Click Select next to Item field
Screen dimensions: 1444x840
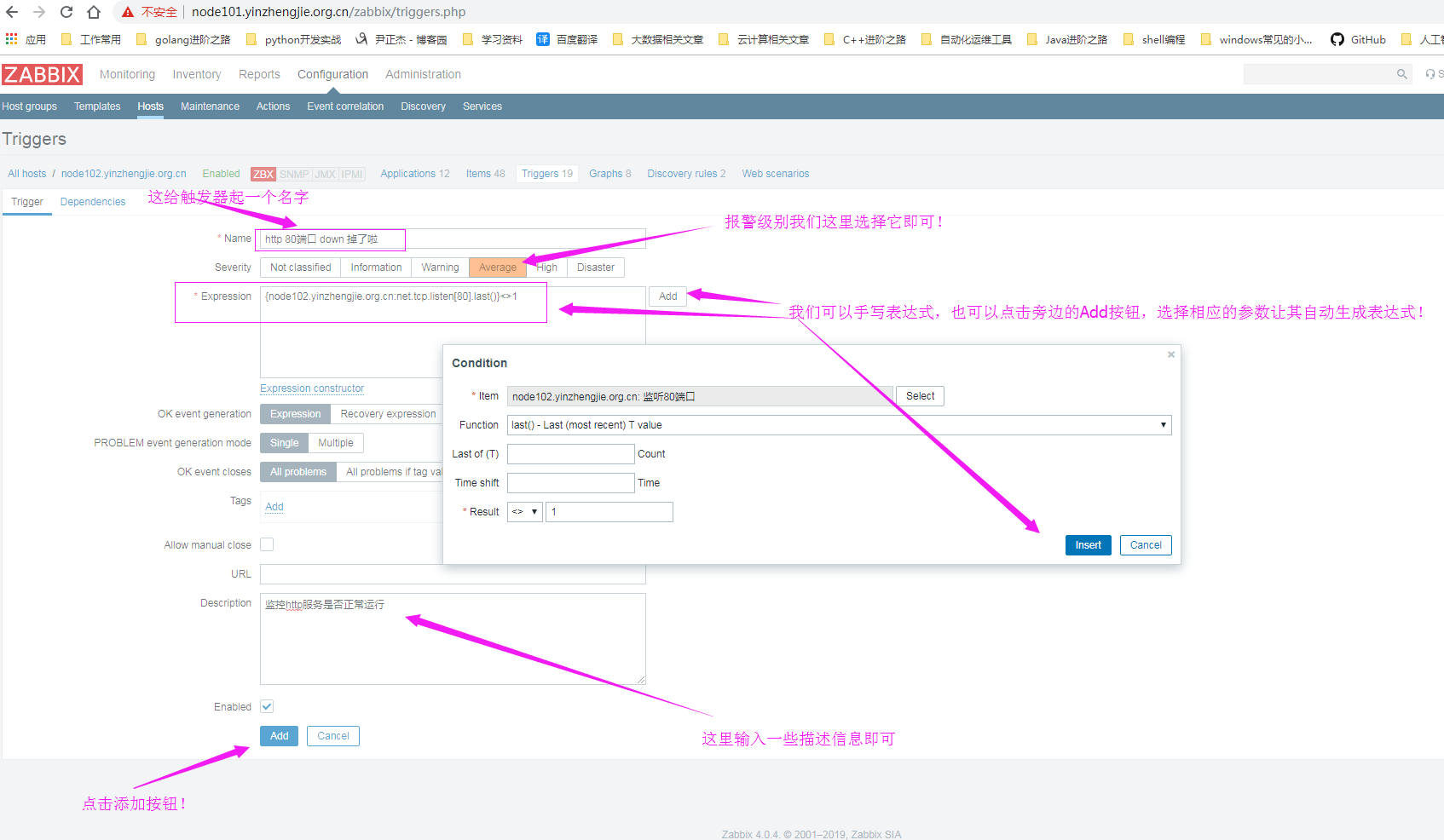click(x=920, y=396)
